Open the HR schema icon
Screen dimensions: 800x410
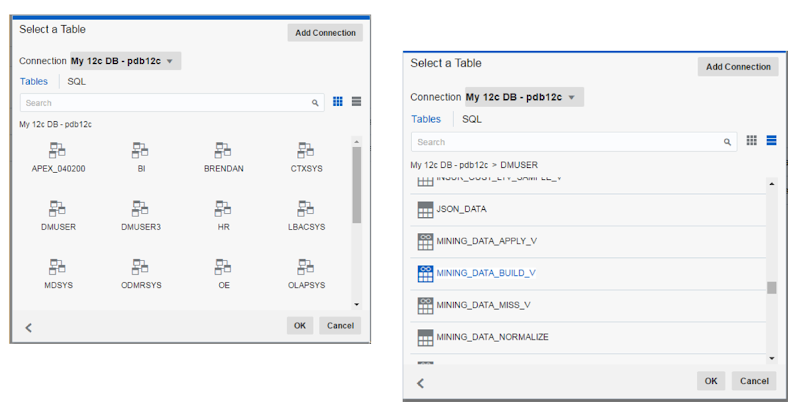pyautogui.click(x=222, y=209)
